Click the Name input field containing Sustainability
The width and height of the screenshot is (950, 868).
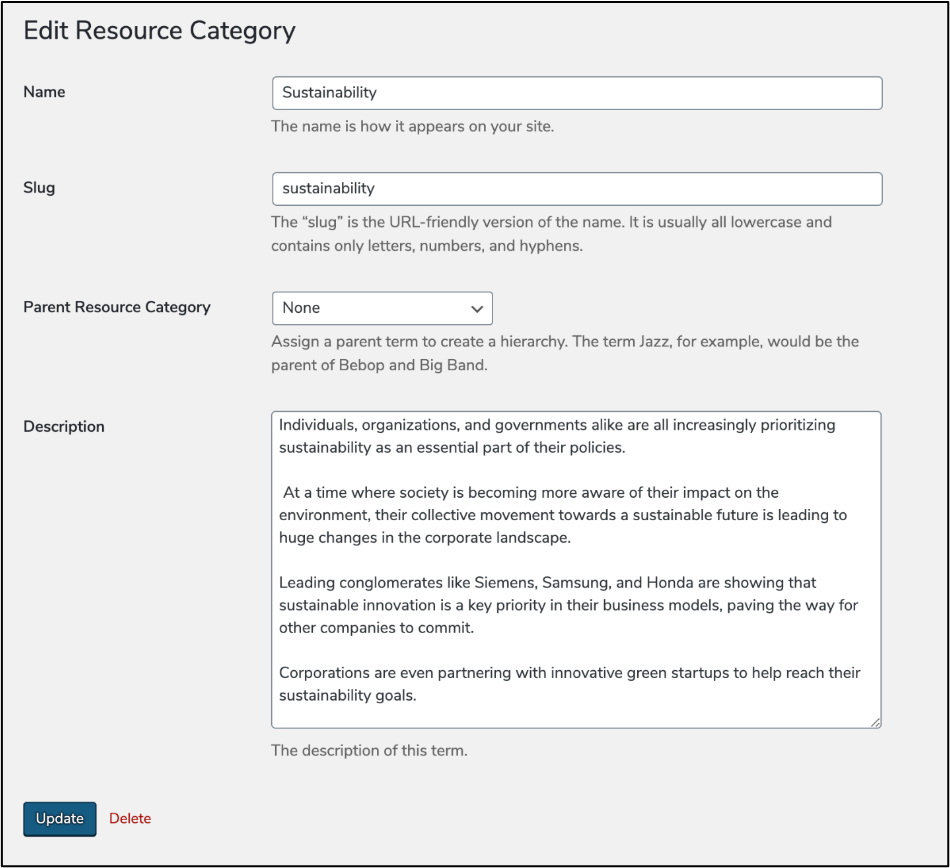click(576, 93)
